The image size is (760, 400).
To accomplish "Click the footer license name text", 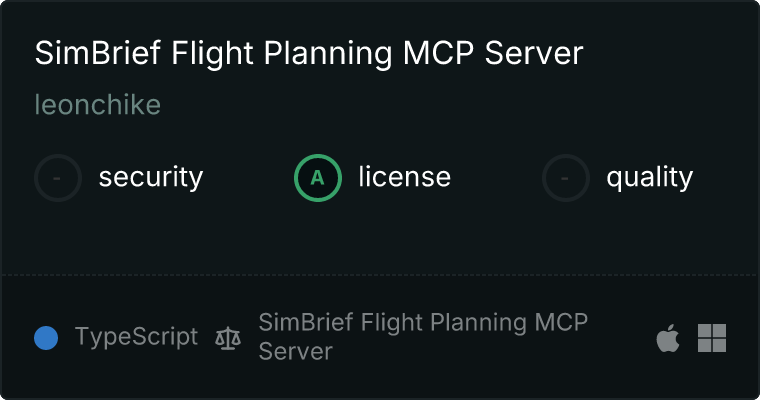I will (x=422, y=323).
